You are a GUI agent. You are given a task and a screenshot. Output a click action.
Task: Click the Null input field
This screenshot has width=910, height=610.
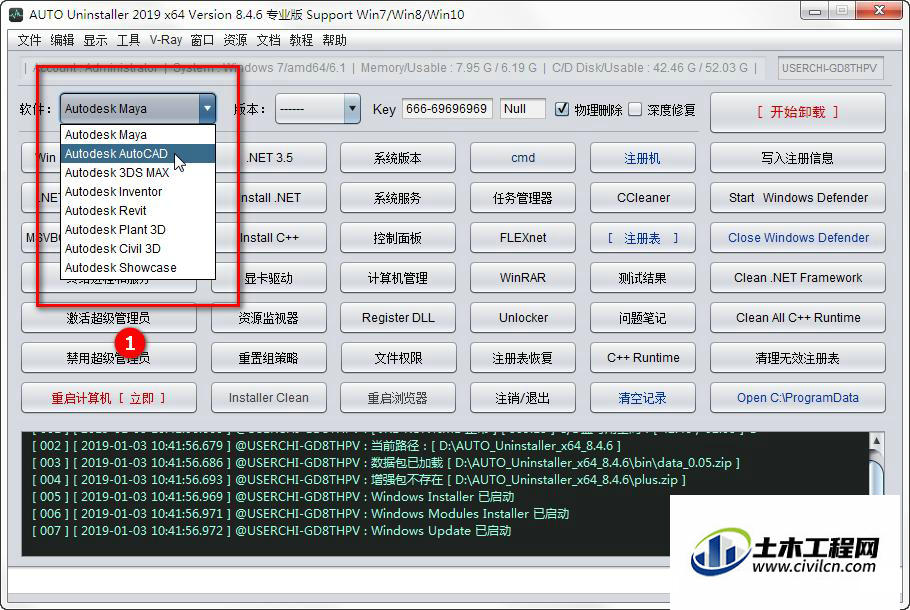522,109
